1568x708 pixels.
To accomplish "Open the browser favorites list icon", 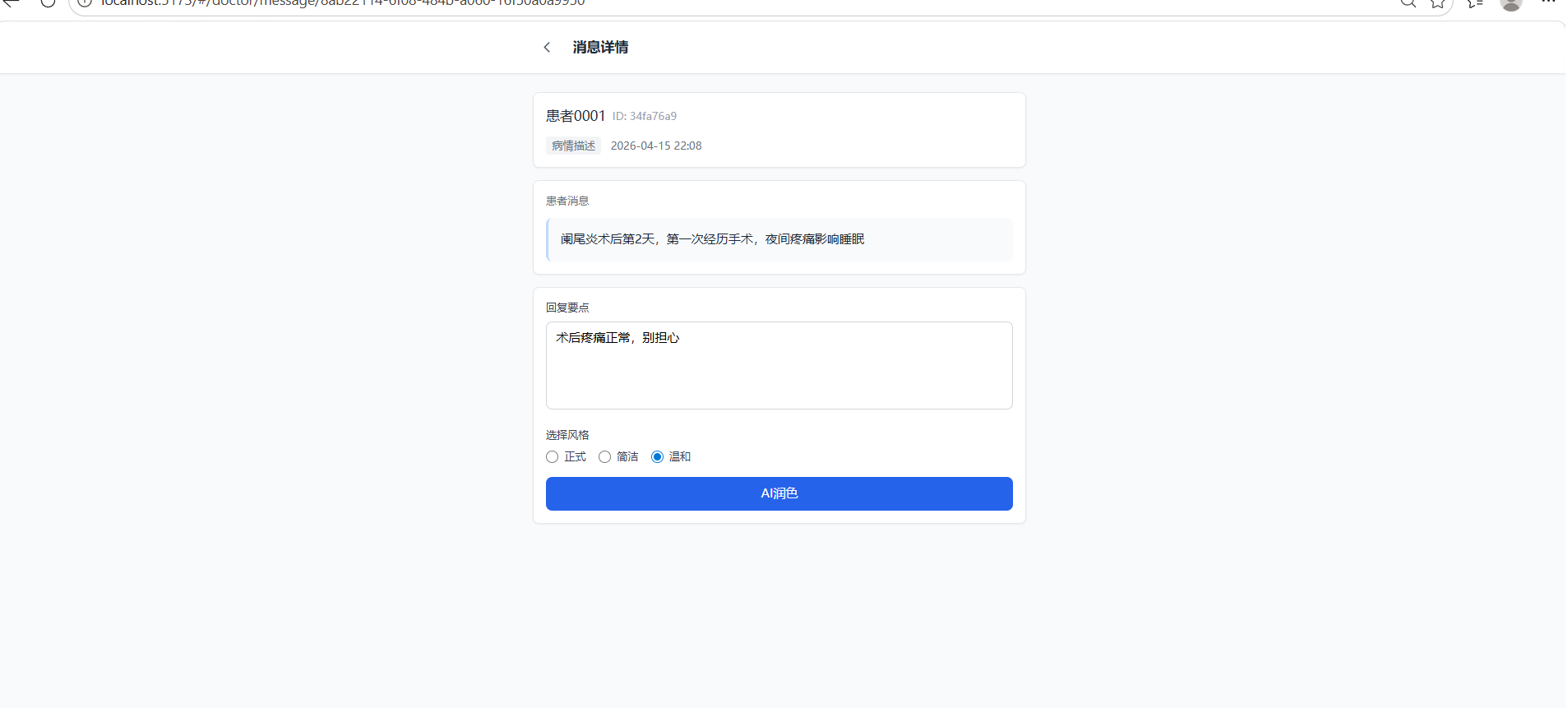I will [x=1475, y=2].
